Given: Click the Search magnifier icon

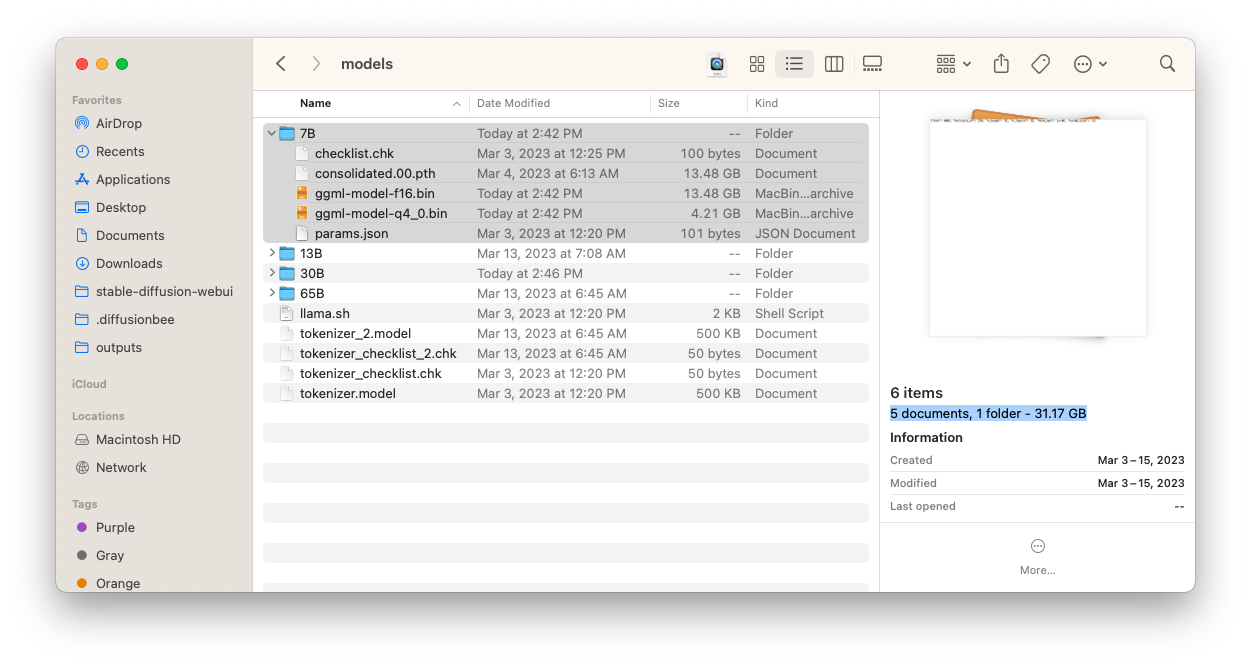Looking at the screenshot, I should coord(1167,64).
